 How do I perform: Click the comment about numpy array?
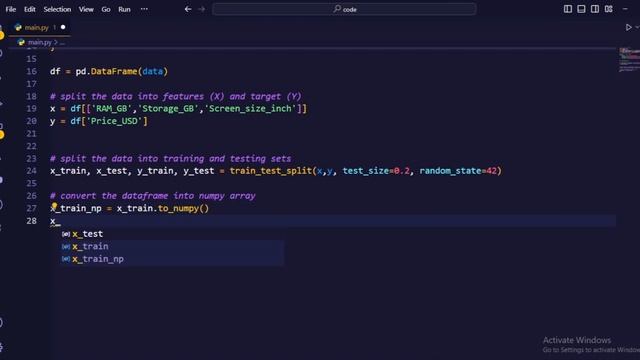tap(153, 196)
